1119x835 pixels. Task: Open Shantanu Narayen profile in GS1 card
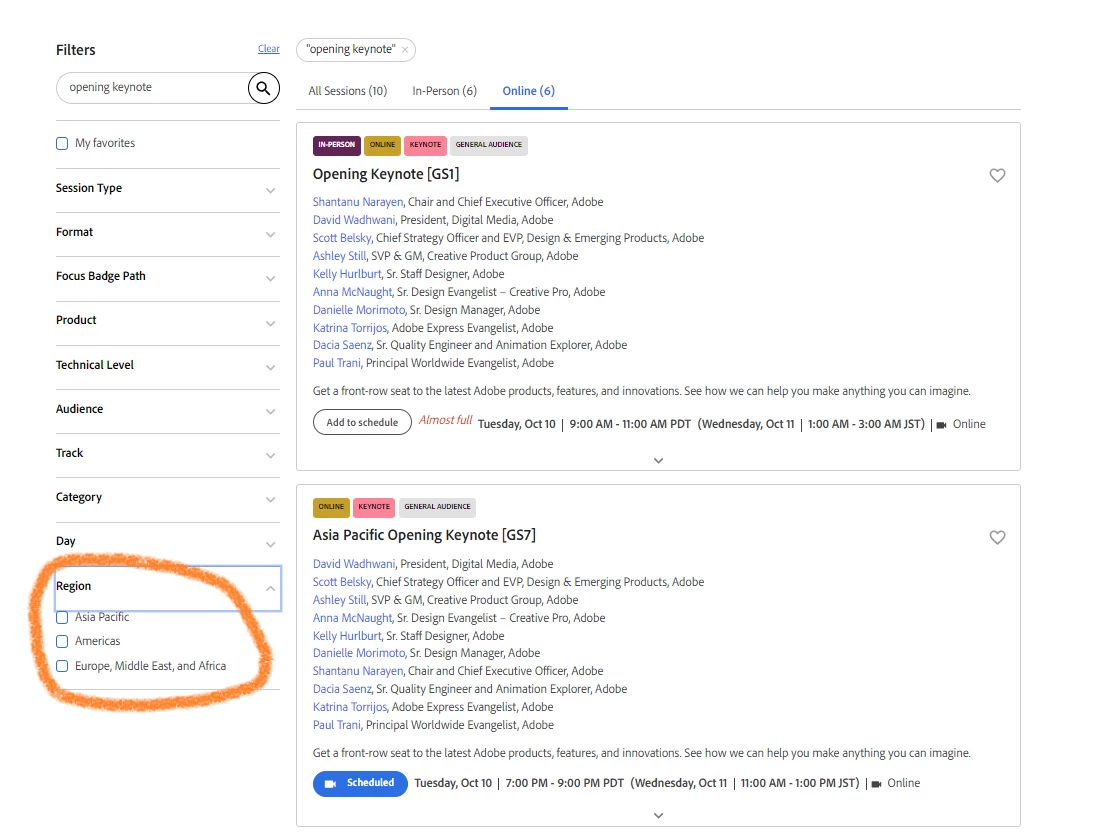coord(358,202)
